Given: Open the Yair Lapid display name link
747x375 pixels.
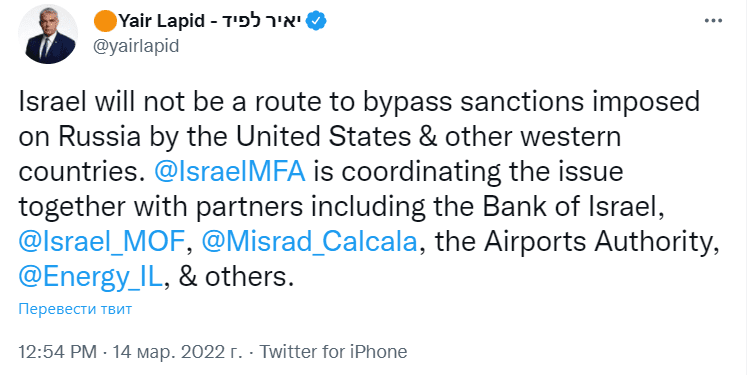Looking at the screenshot, I should pyautogui.click(x=162, y=21).
